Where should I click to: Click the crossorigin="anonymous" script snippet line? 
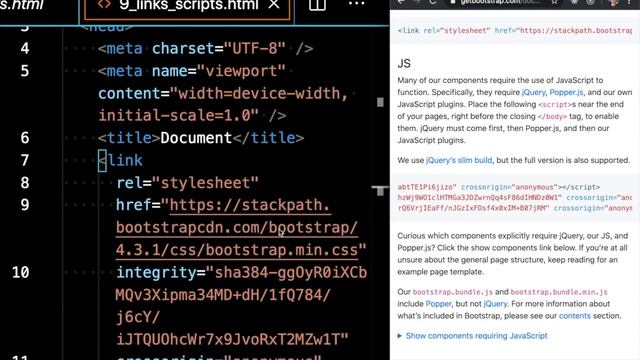(x=498, y=187)
